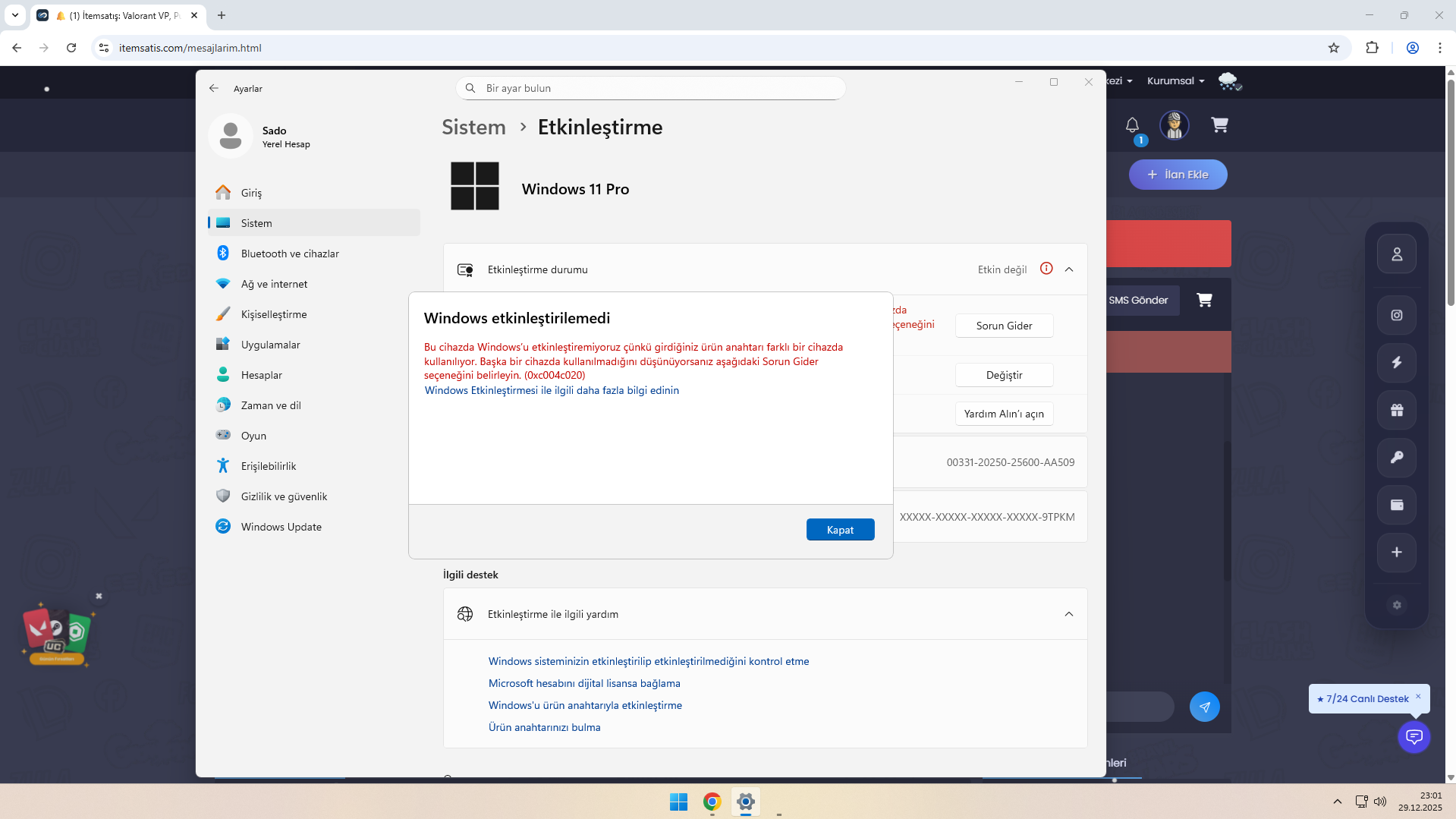Screen dimensions: 1456x819
Task: Click the profile icon in right sidebar
Action: [1396, 254]
